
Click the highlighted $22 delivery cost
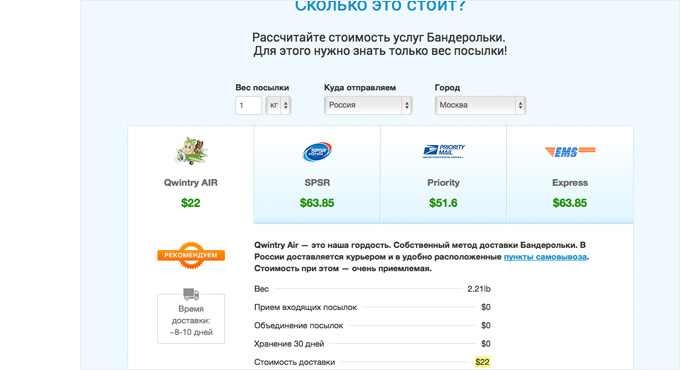(x=482, y=362)
